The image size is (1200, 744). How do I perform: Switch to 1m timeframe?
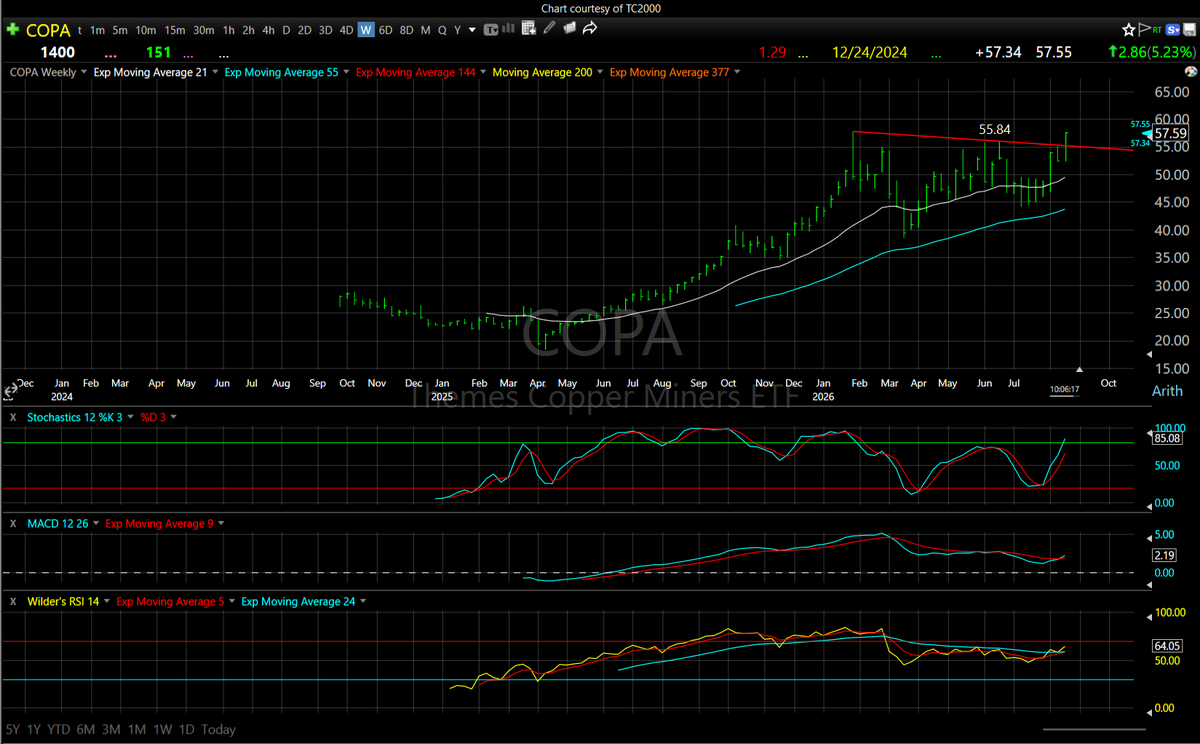point(98,30)
